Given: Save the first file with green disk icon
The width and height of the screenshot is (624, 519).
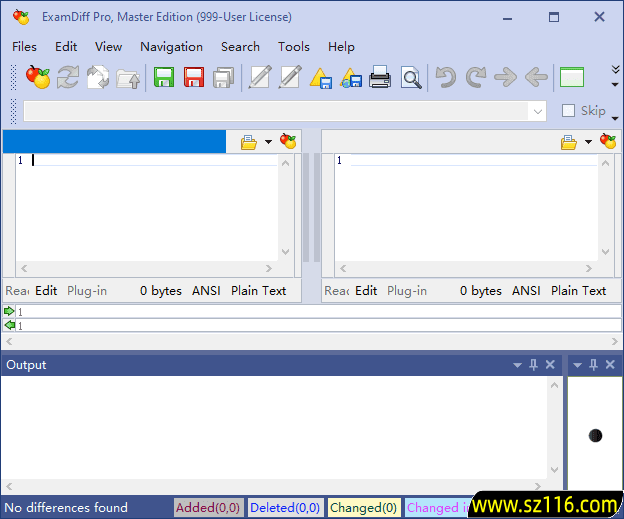Looking at the screenshot, I should coord(163,77).
